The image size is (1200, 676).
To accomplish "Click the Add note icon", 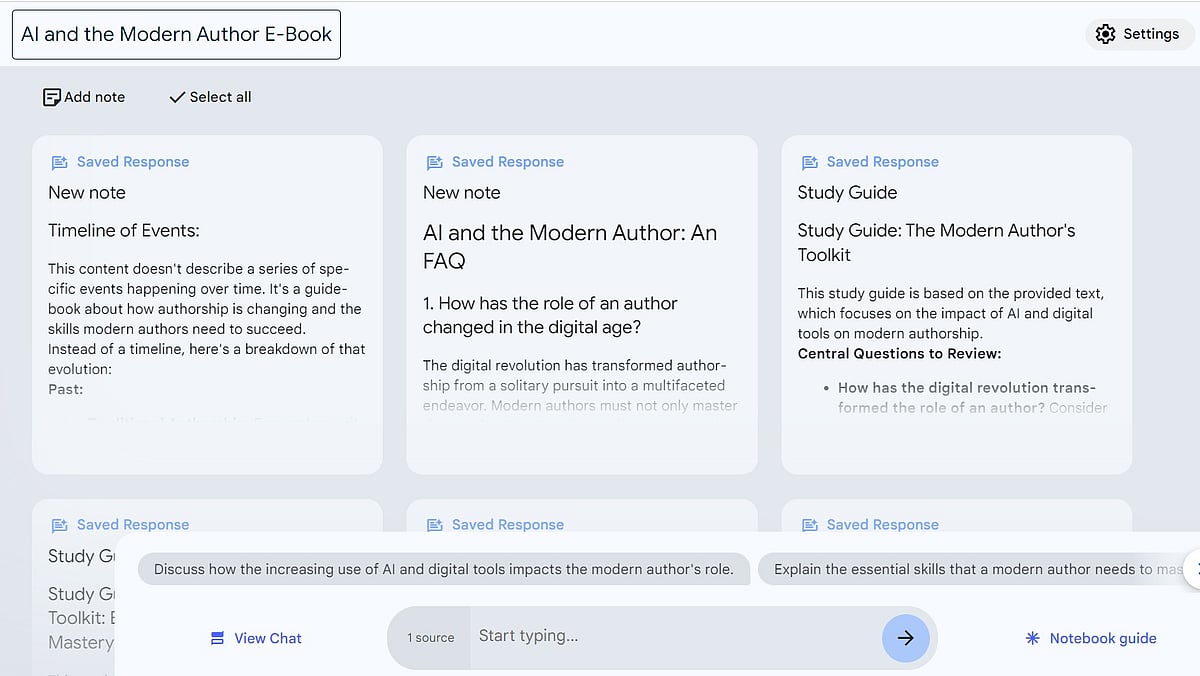I will point(52,96).
